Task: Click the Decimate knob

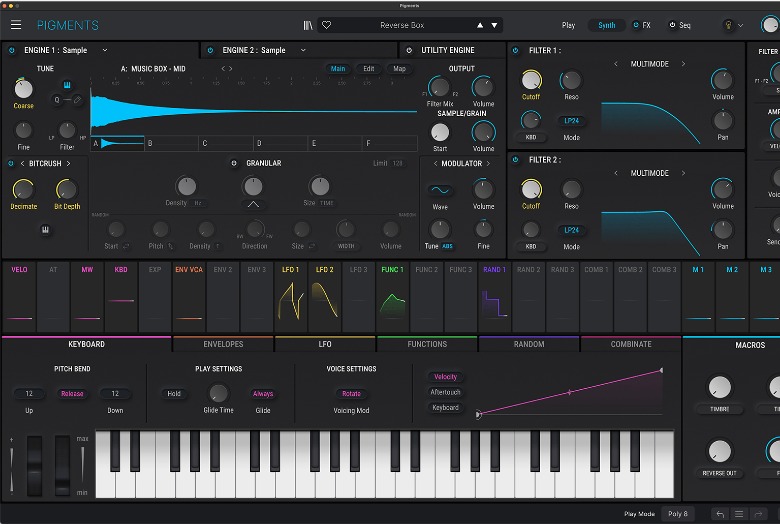Action: pyautogui.click(x=23, y=190)
